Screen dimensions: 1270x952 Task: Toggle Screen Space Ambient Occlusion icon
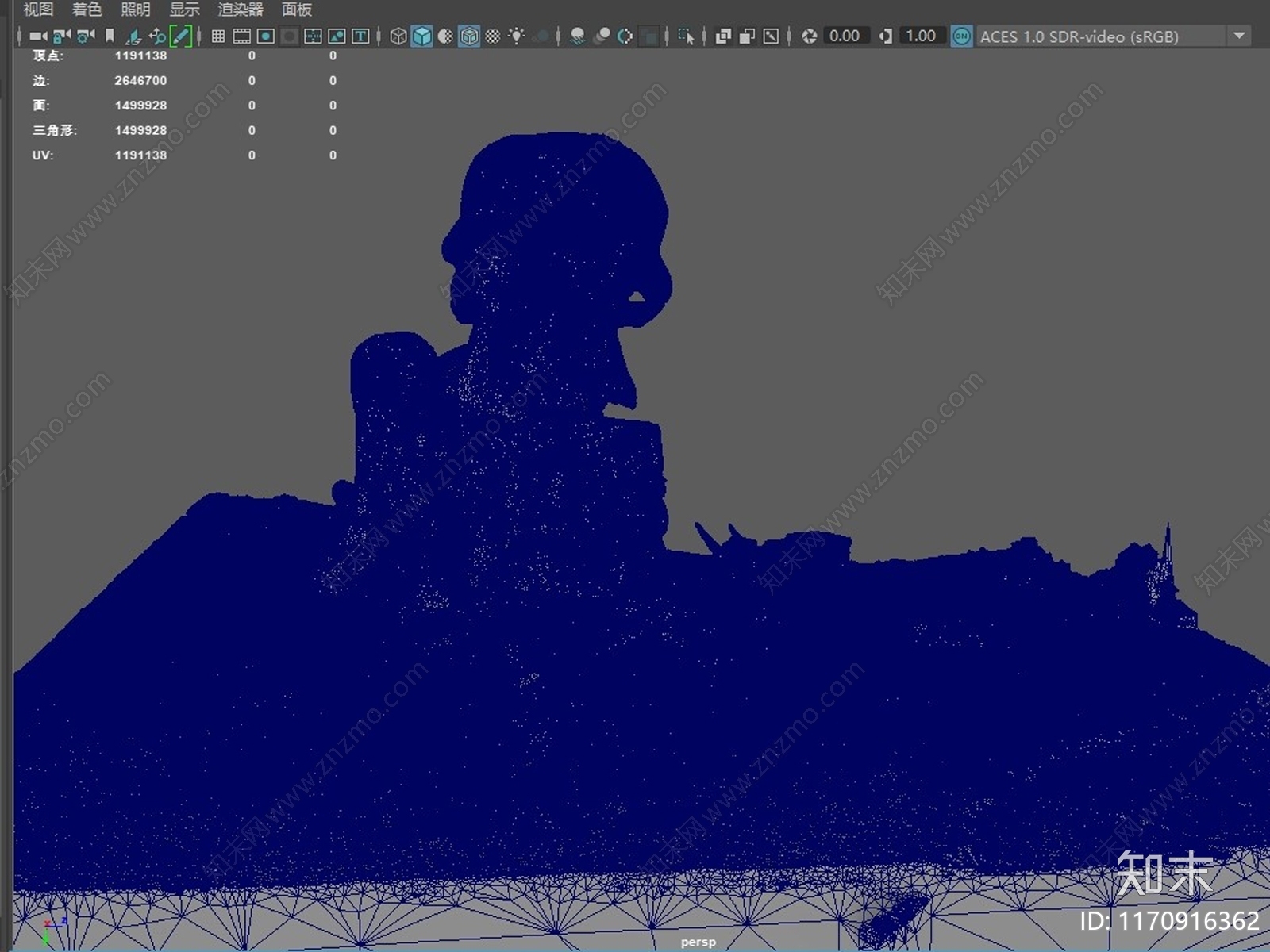(578, 36)
